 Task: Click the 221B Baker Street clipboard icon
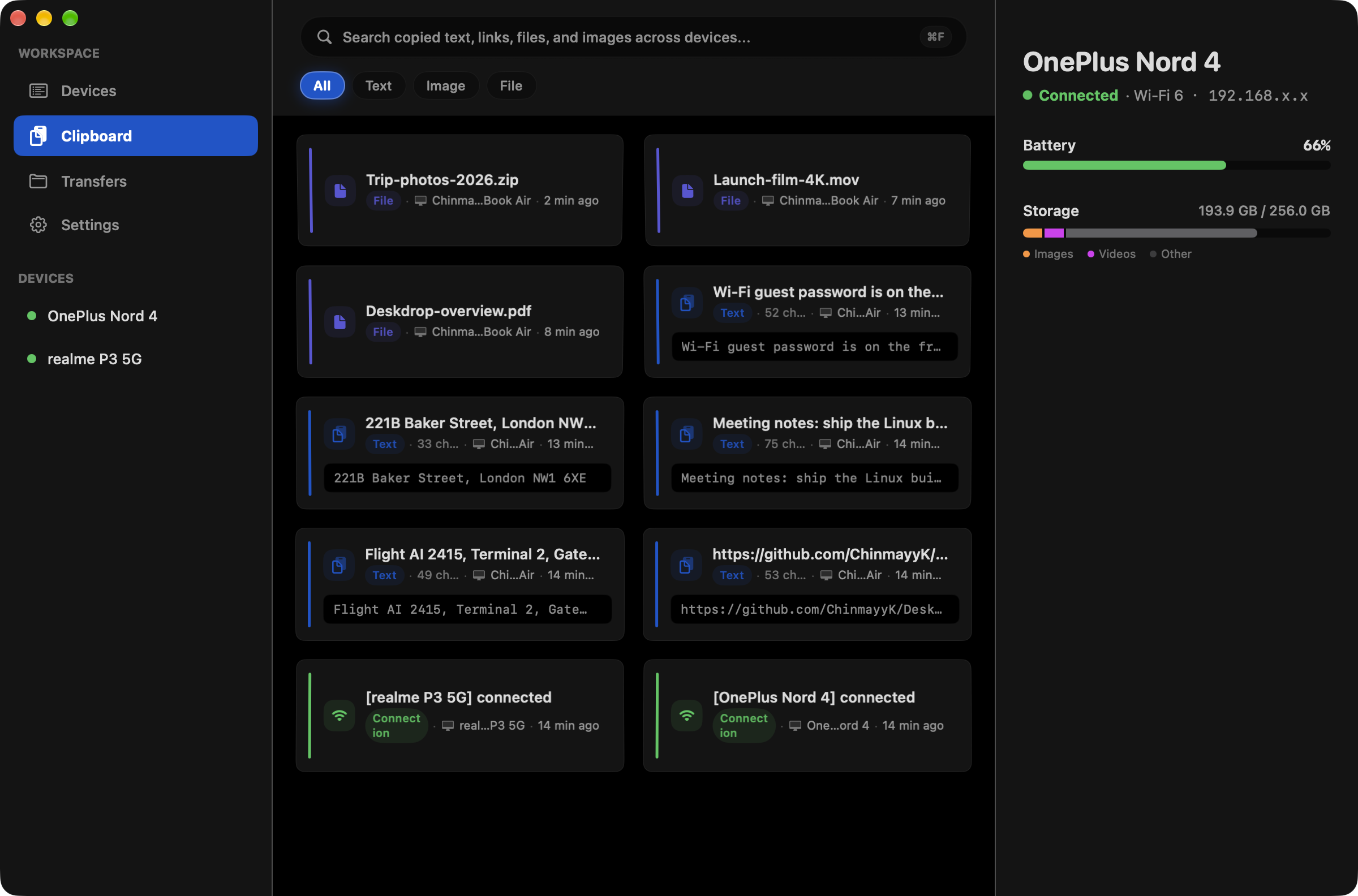pos(339,434)
